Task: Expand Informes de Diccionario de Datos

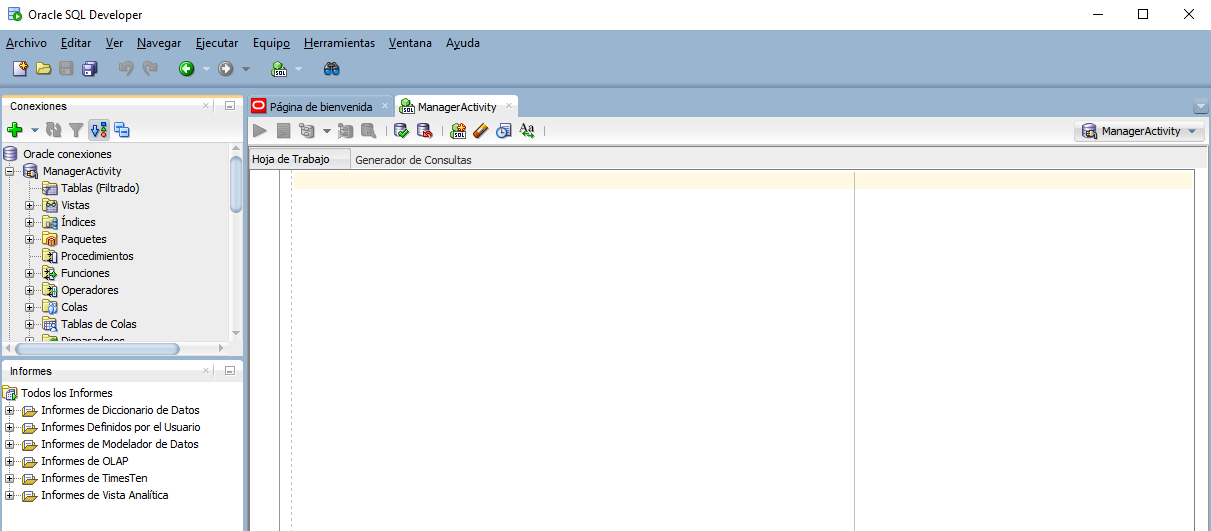Action: [10, 410]
